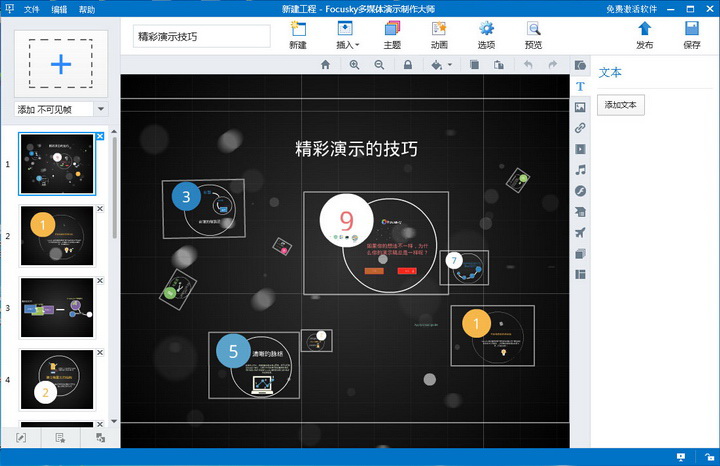Click the home view icon in canvas toolbar
720x466 pixels.
pyautogui.click(x=326, y=65)
